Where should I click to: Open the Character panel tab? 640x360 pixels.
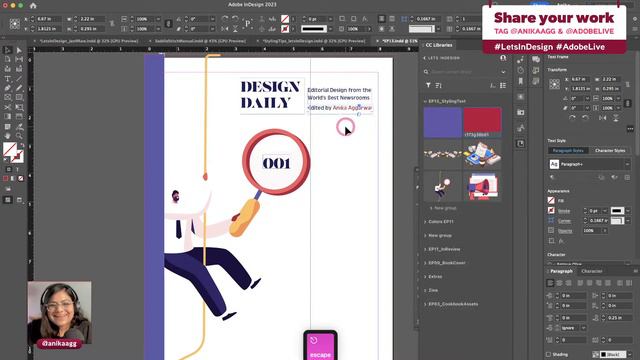[591, 271]
